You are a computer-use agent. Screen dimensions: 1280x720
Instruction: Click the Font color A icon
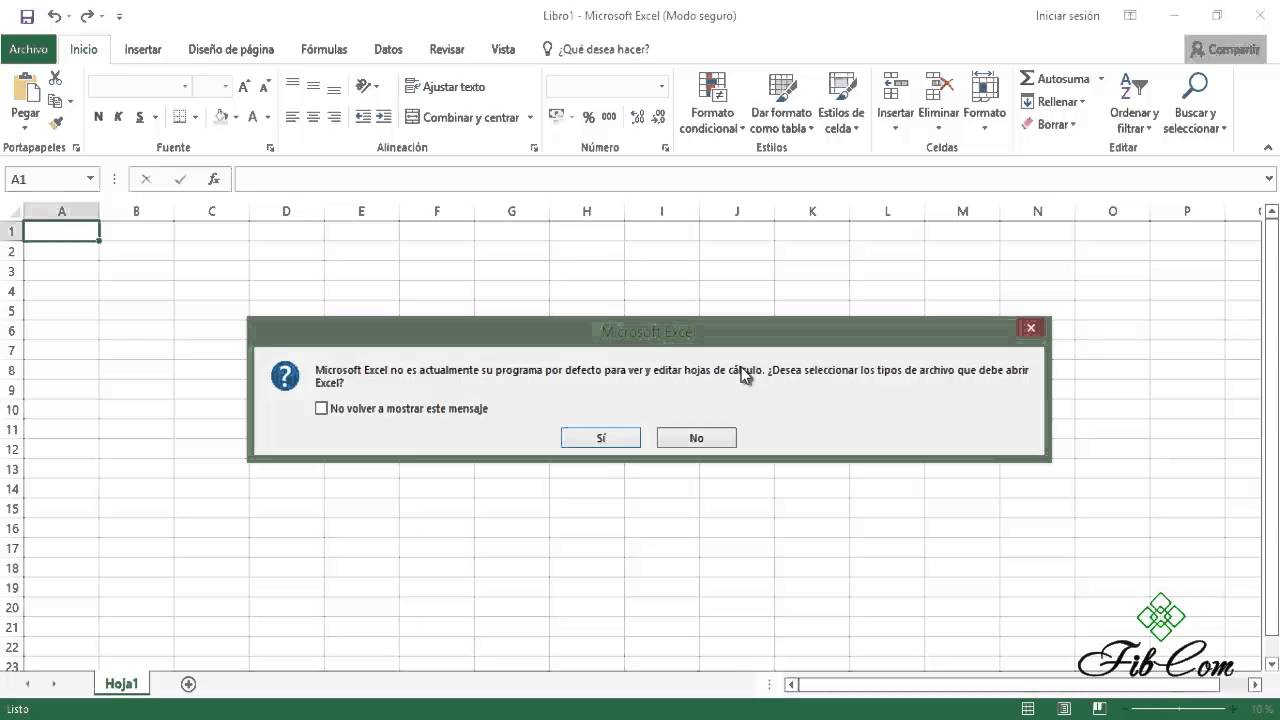(x=253, y=117)
